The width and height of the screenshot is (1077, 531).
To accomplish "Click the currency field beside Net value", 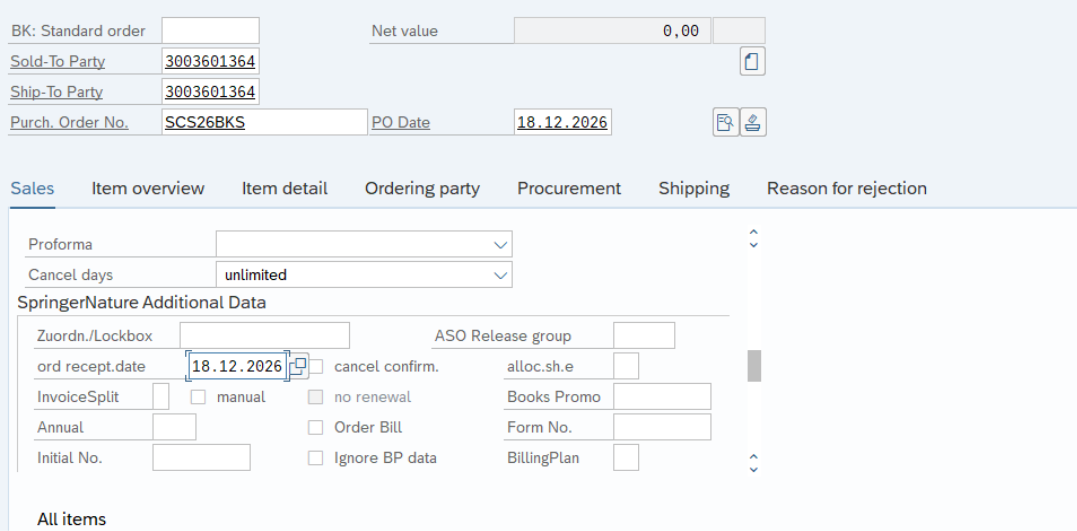I will click(739, 31).
